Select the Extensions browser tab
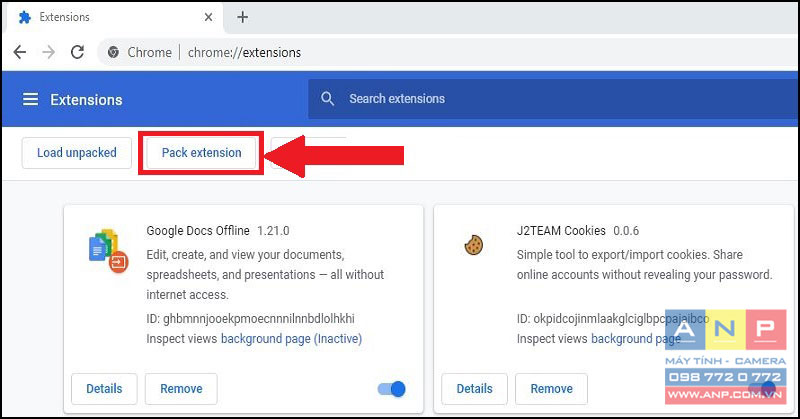The width and height of the screenshot is (800, 419). (x=115, y=17)
